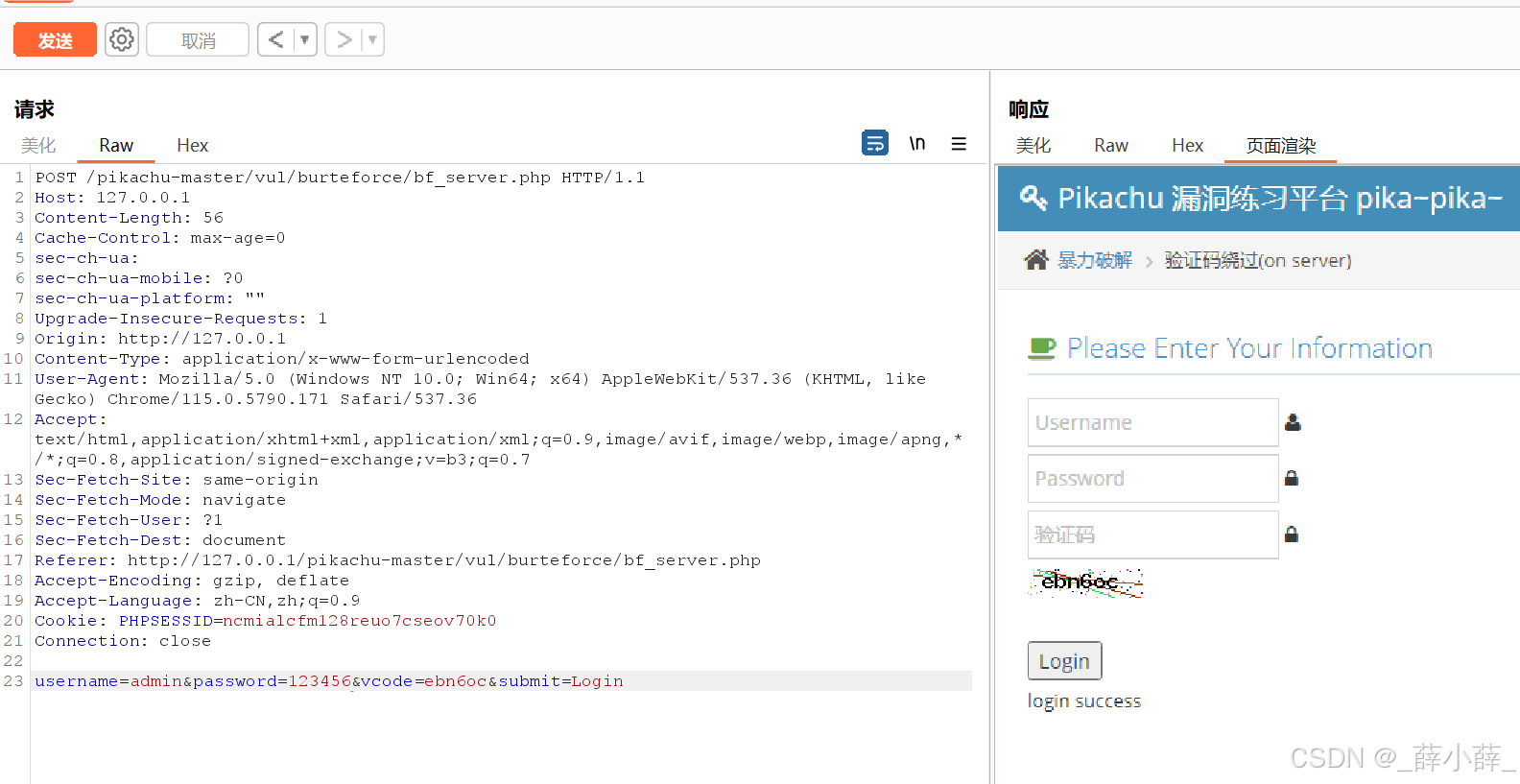
Task: Open request settings gear icon
Action: coord(122,40)
